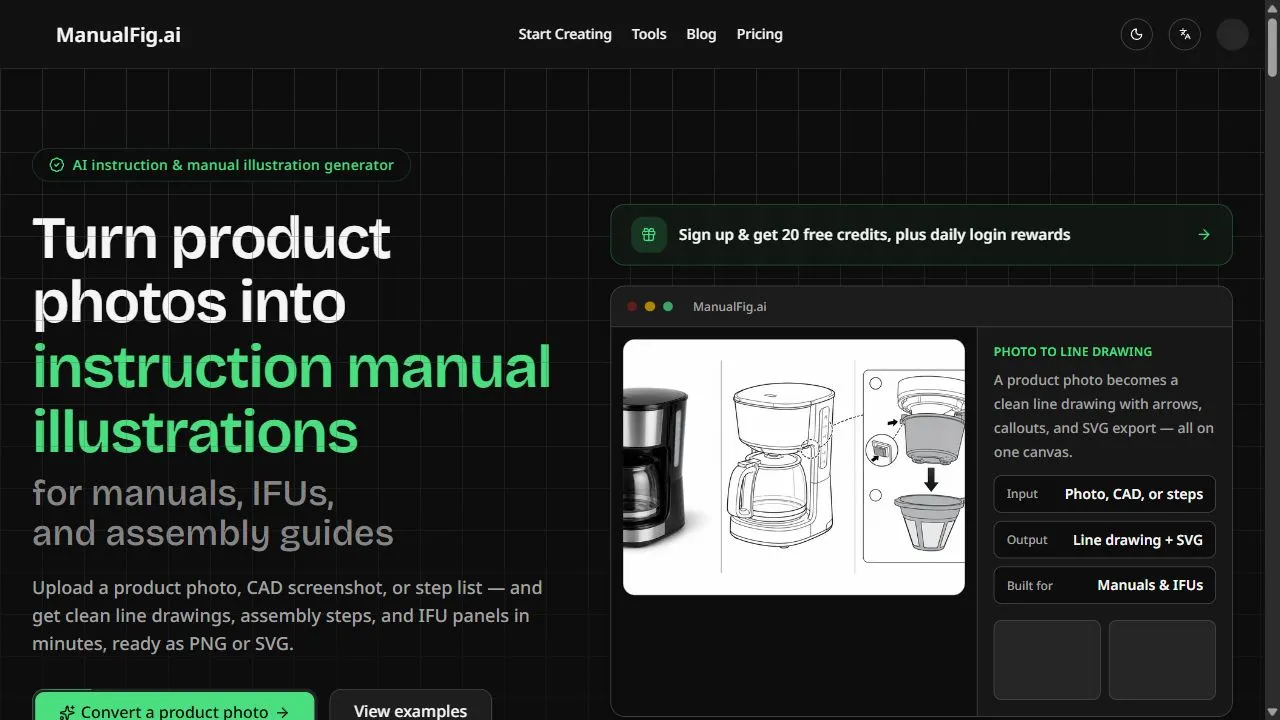
Task: Open Start Creating menu item
Action: [565, 34]
